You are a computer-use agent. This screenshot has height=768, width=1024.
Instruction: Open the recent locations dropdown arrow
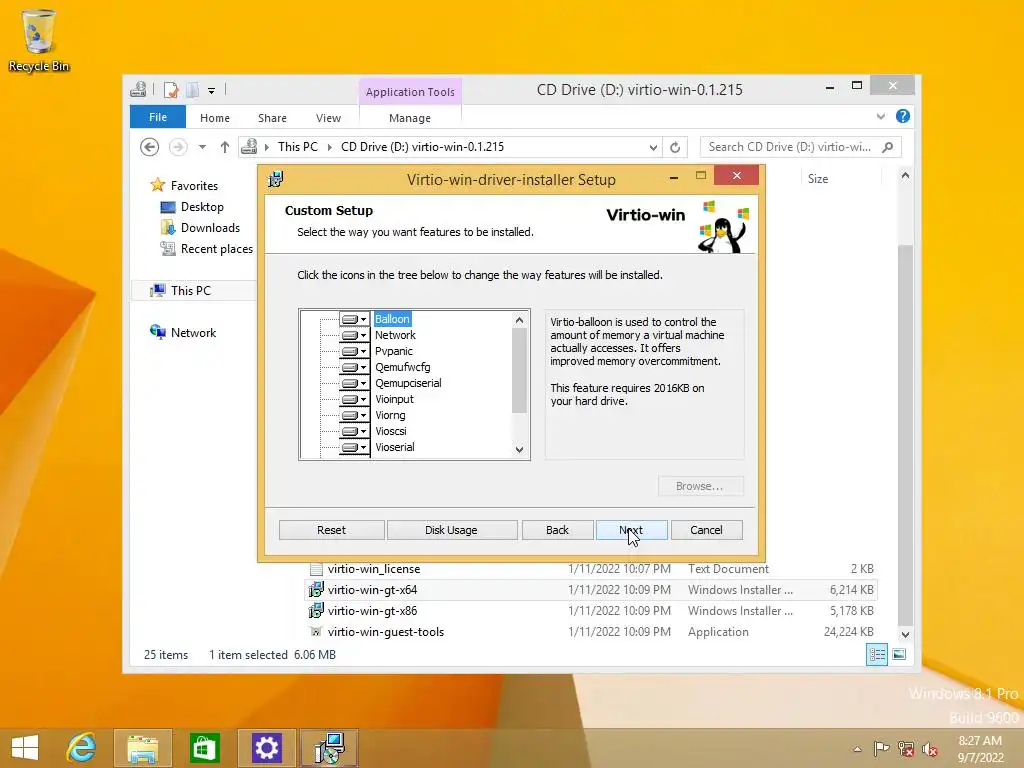click(x=202, y=147)
